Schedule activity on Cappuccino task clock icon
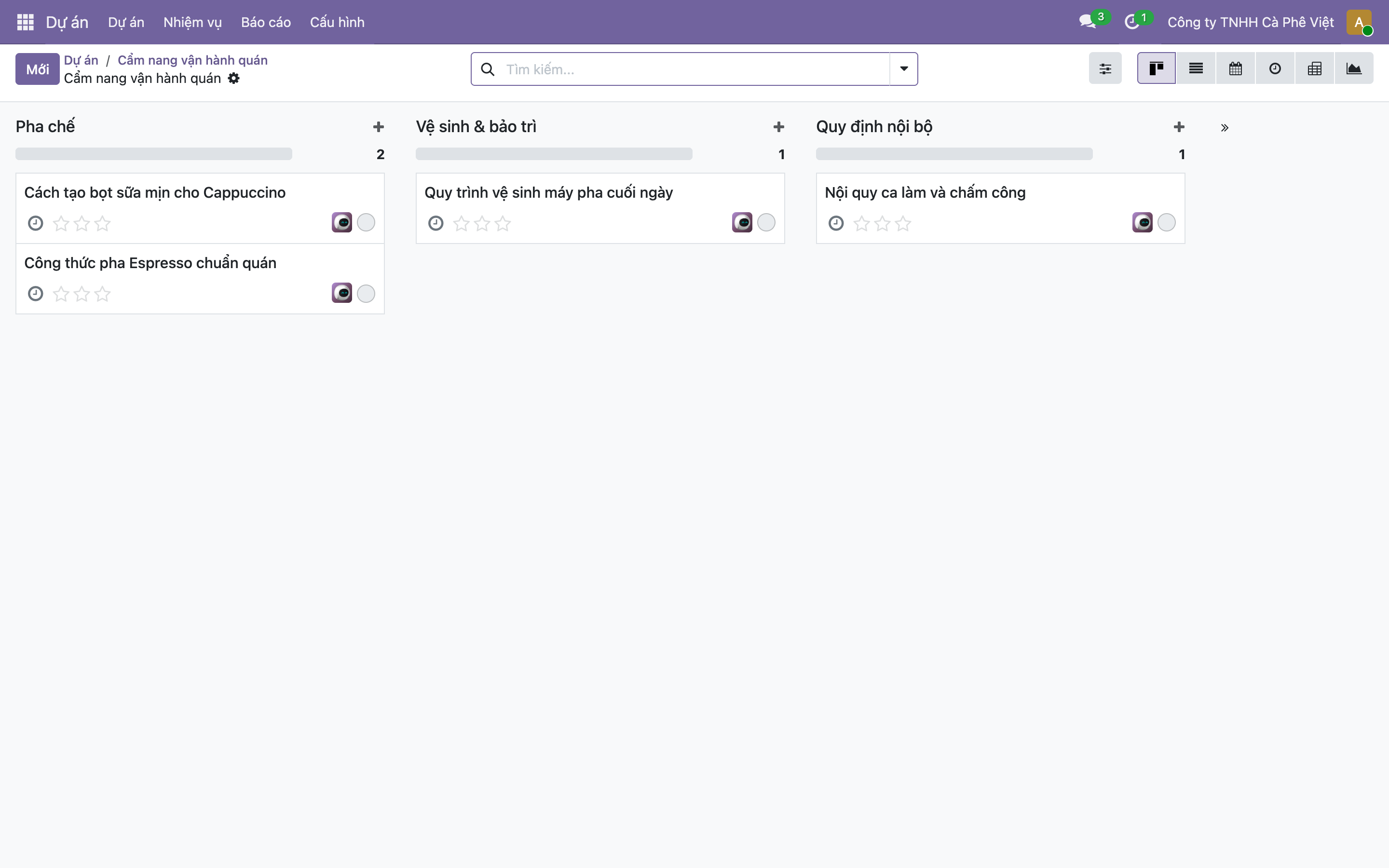1389x868 pixels. point(36,223)
